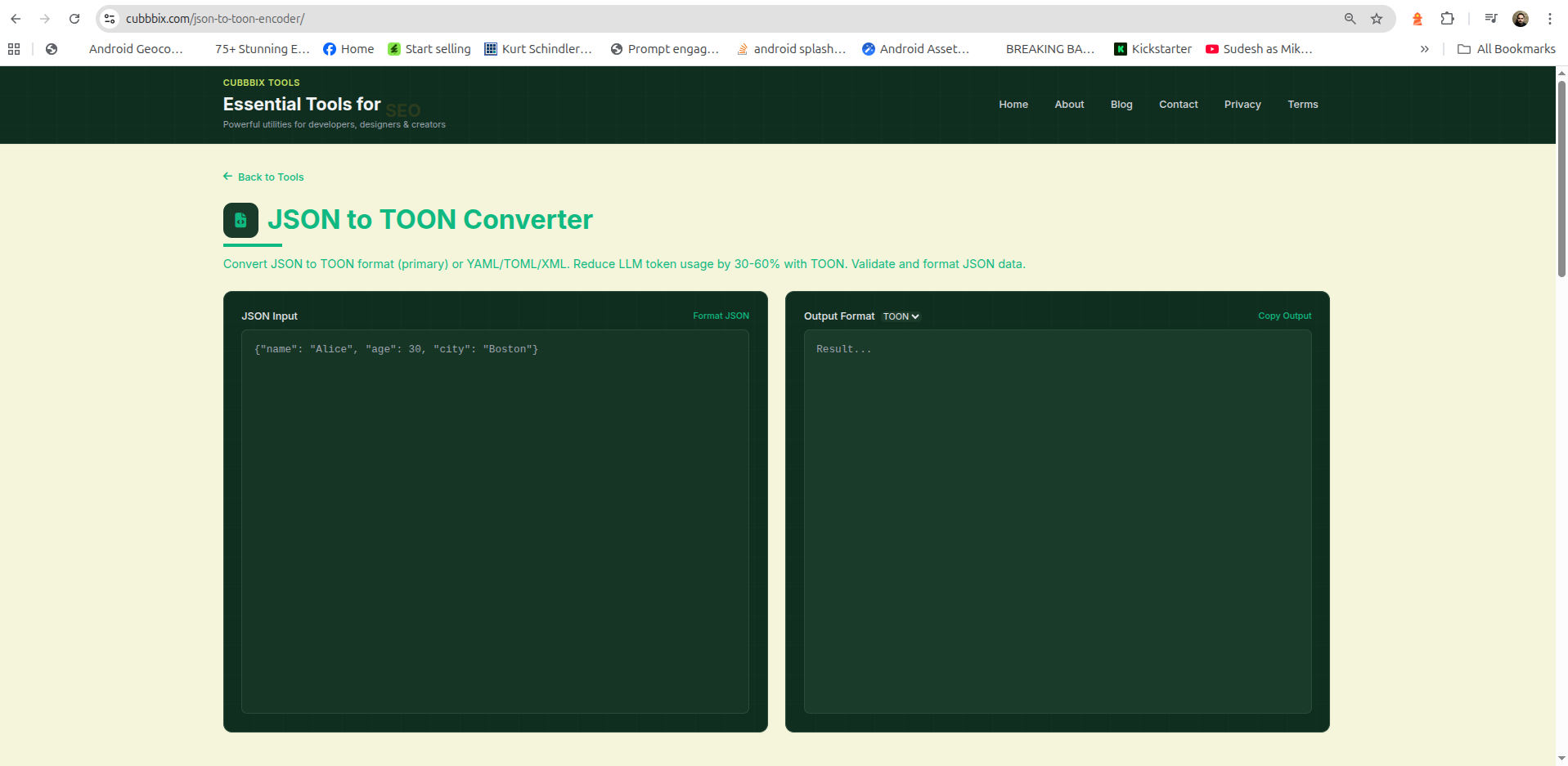Screen dimensions: 1568x766
Task: Click the apps grid icon on the bookmarks bar
Action: pos(13,49)
